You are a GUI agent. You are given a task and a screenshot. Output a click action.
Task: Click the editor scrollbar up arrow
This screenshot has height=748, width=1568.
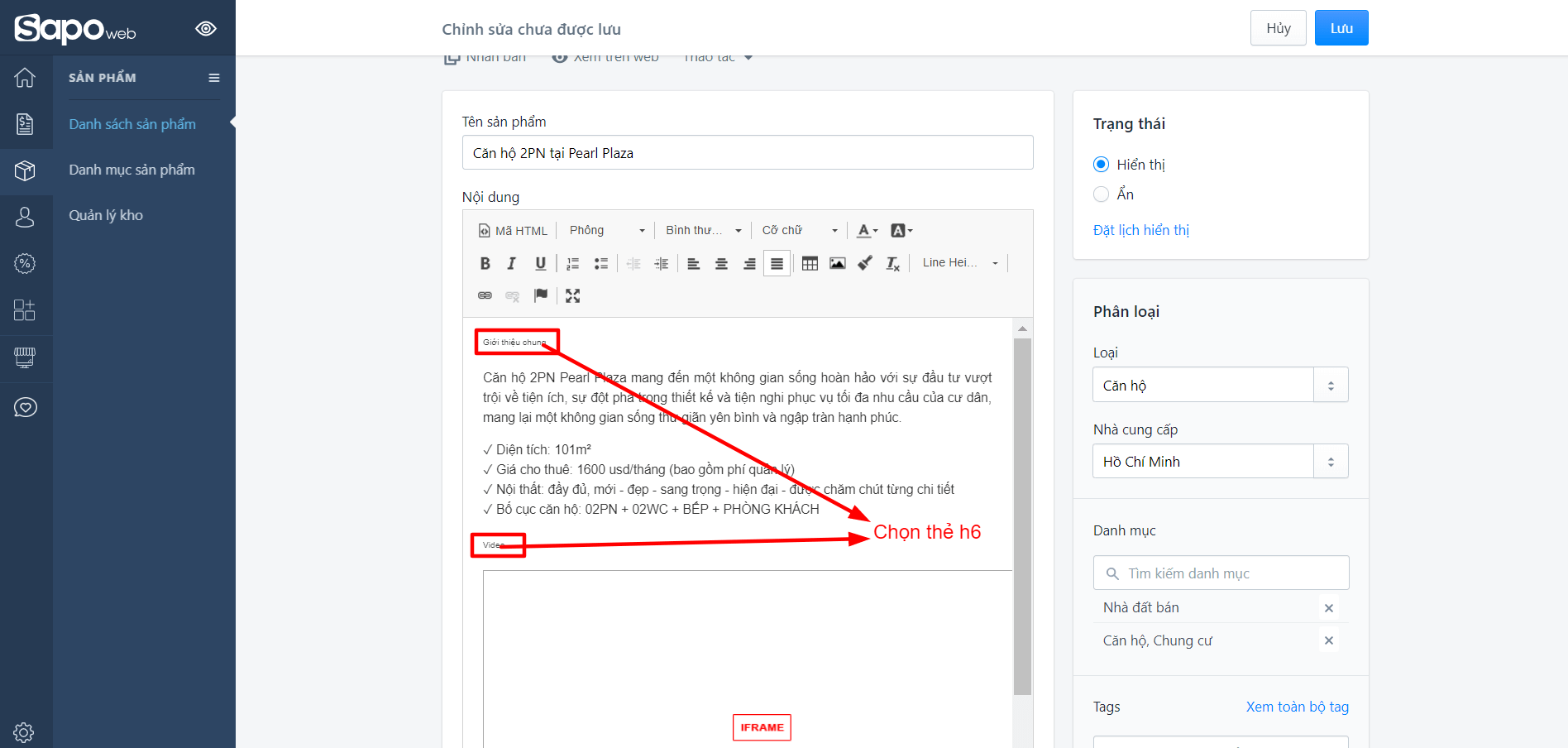tap(1023, 328)
